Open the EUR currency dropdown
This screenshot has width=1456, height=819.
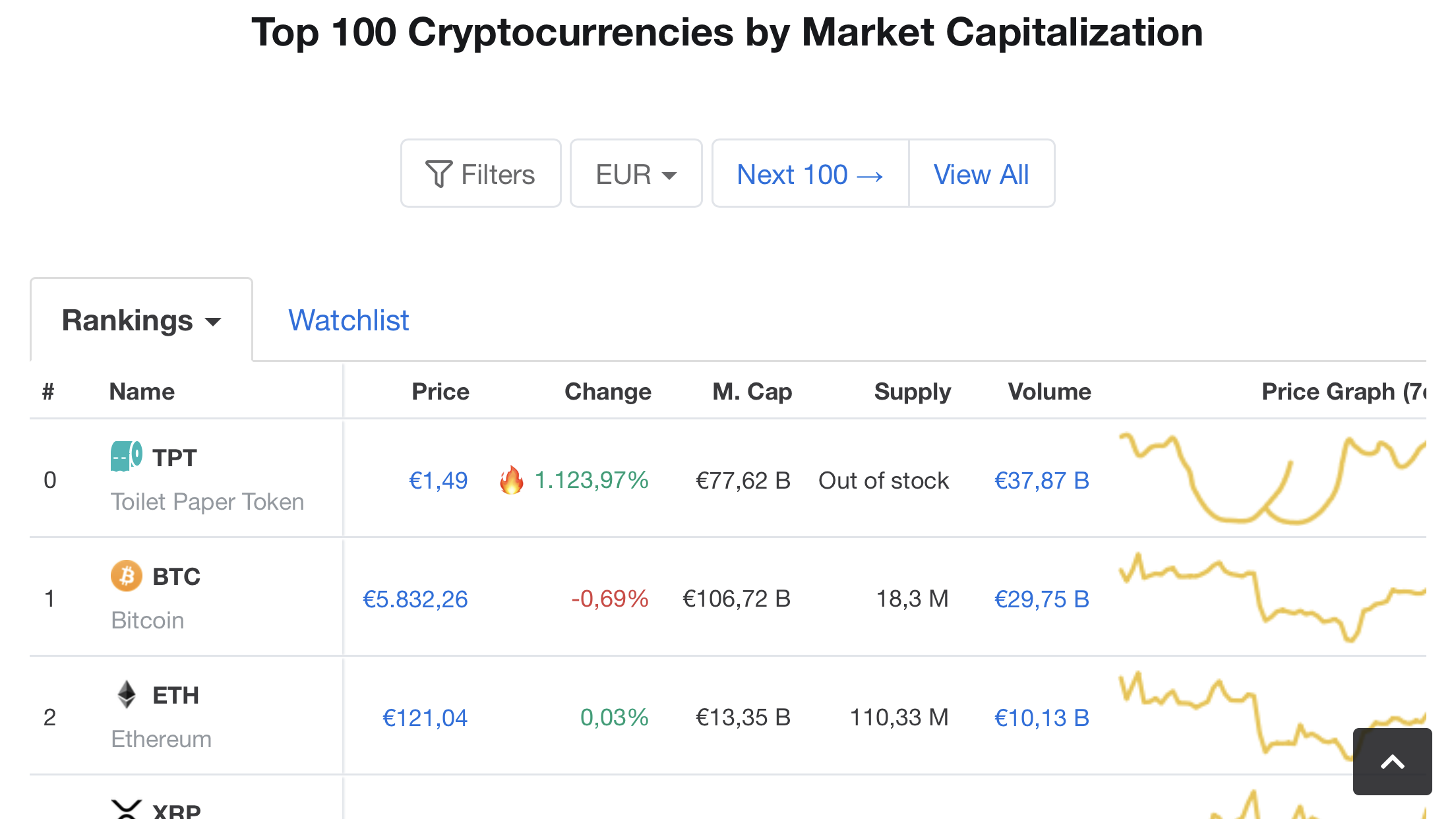636,174
